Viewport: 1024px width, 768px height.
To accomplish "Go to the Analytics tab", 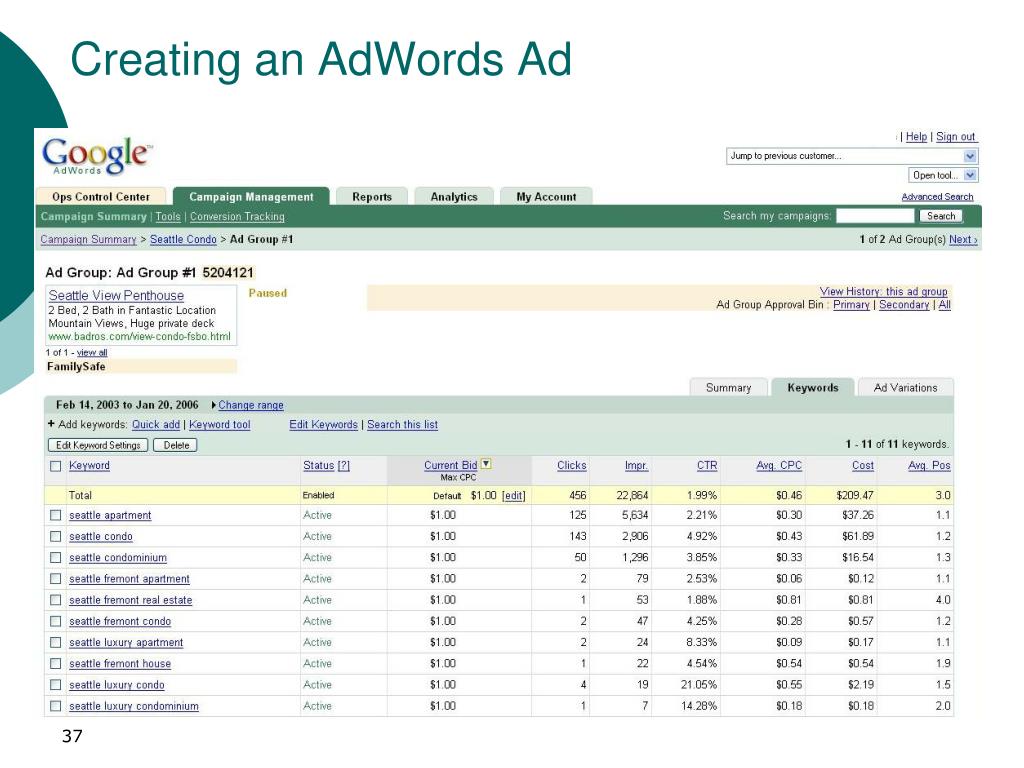I will click(454, 197).
